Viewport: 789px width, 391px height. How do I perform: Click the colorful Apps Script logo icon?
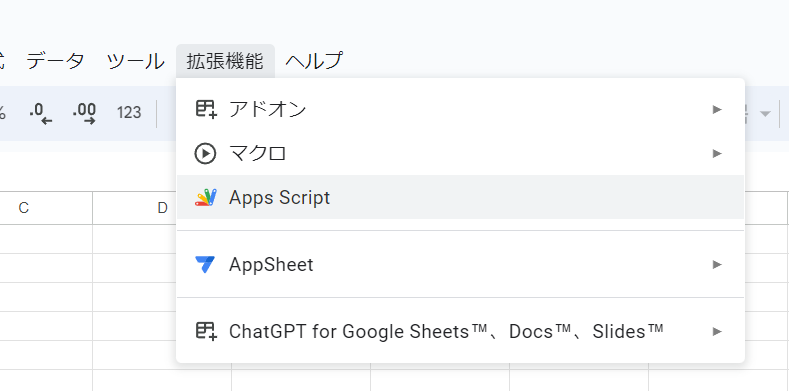click(x=206, y=197)
